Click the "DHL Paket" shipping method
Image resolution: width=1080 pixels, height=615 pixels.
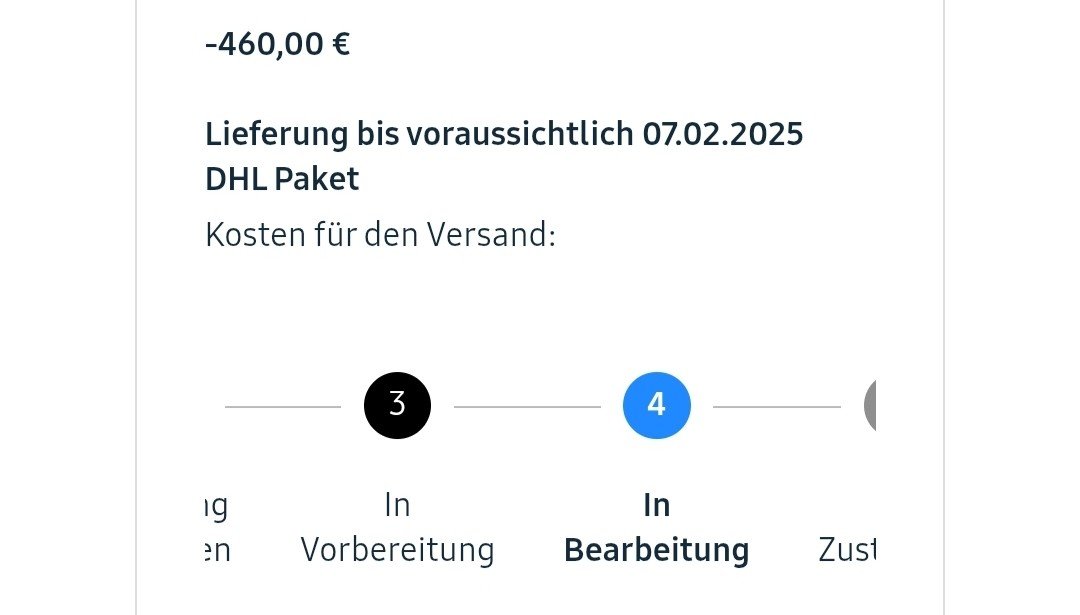pos(282,179)
